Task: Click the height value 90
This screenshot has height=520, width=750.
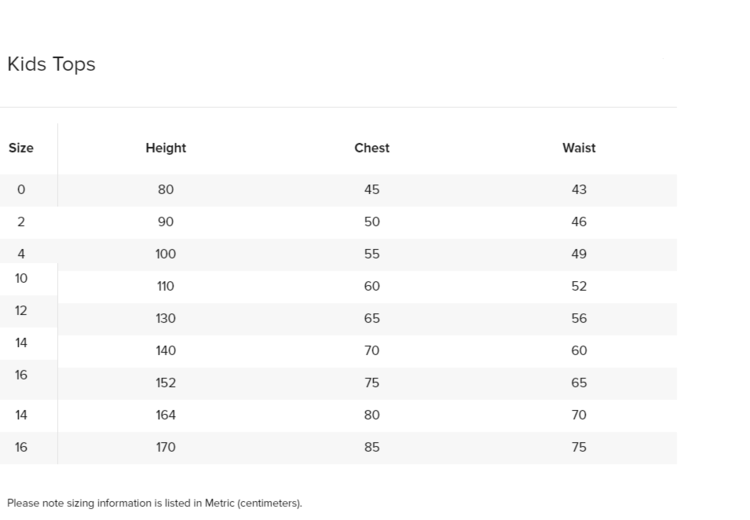Action: 166,222
